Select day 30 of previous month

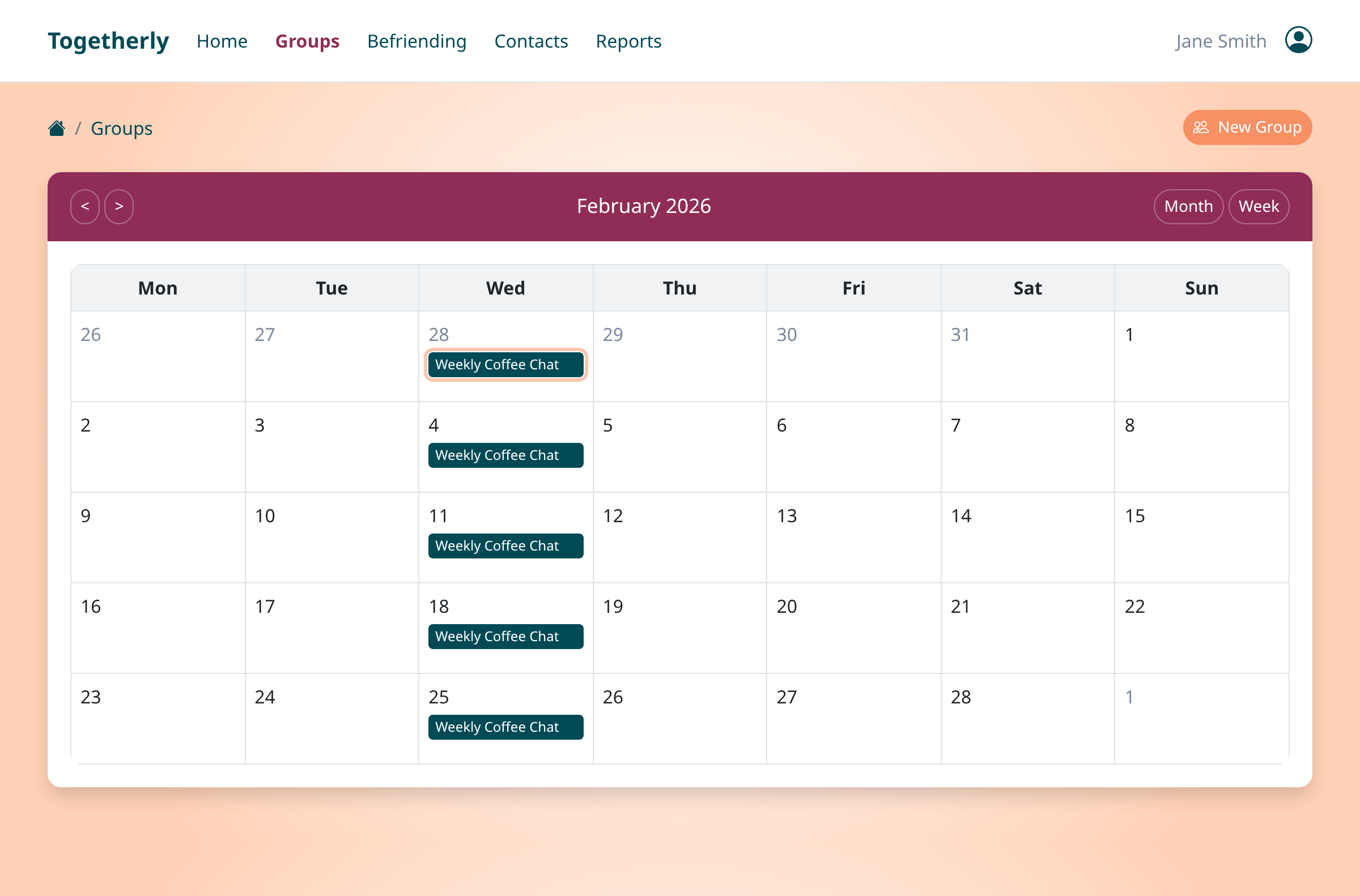(854, 357)
